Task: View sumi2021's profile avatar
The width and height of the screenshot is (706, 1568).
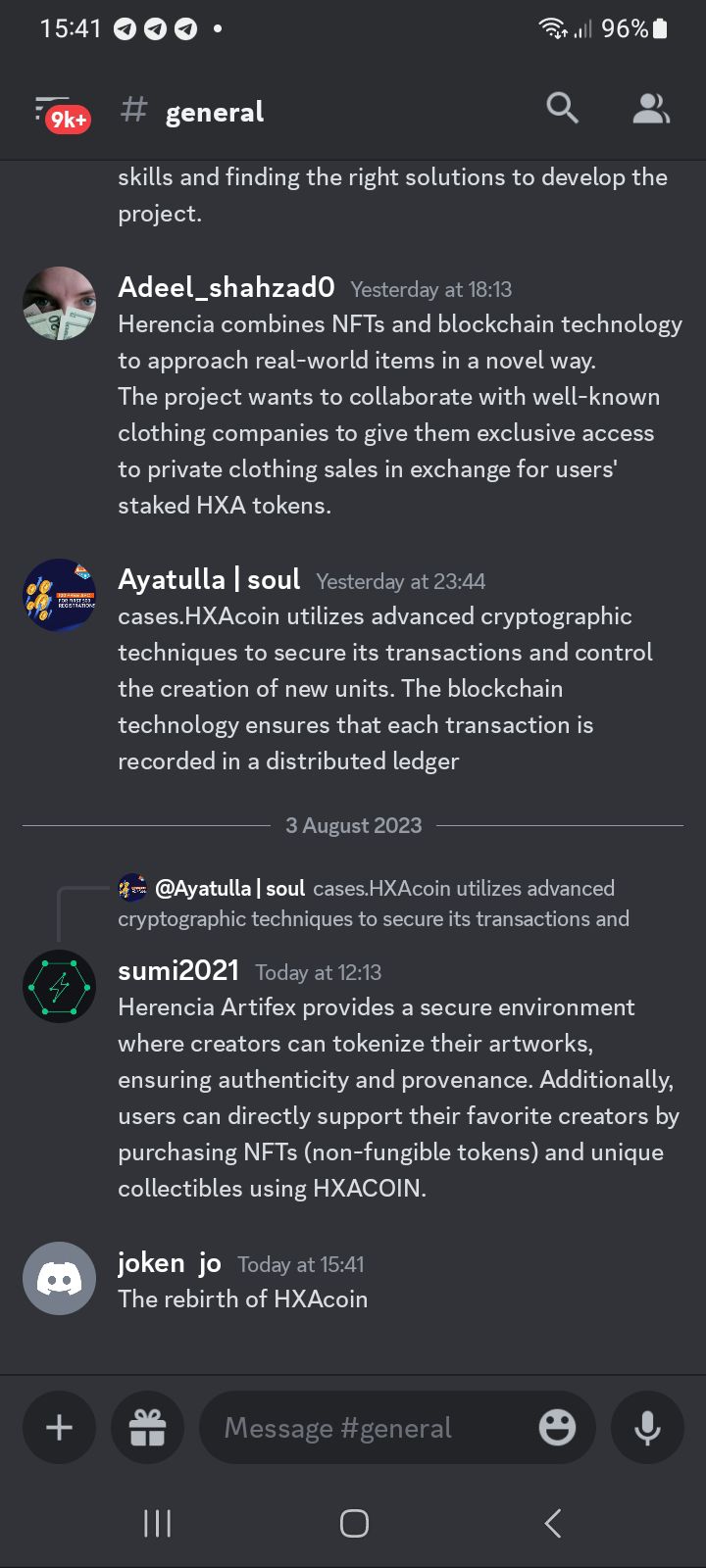Action: tap(59, 986)
